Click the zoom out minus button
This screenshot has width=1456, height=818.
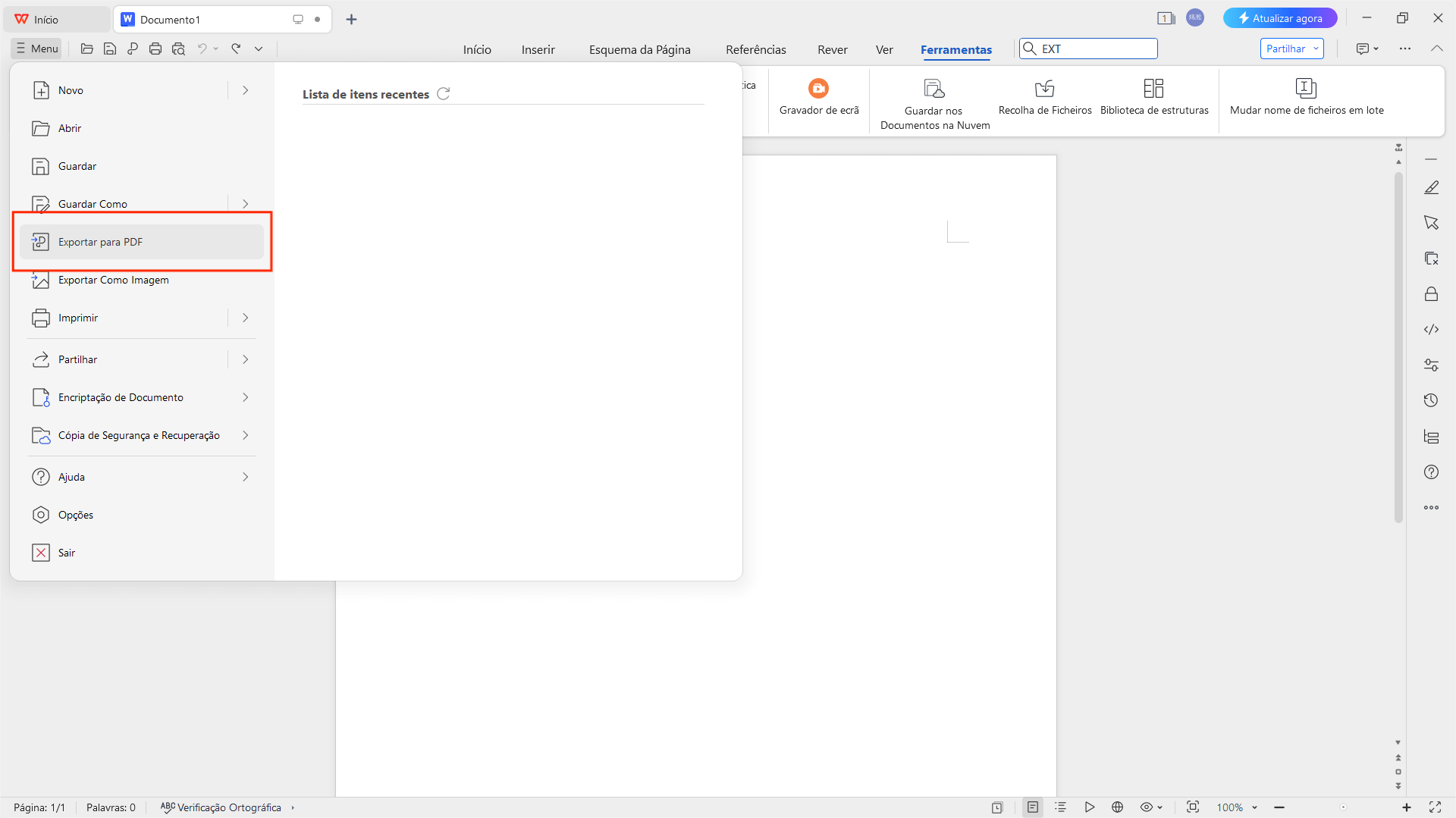[x=1279, y=807]
